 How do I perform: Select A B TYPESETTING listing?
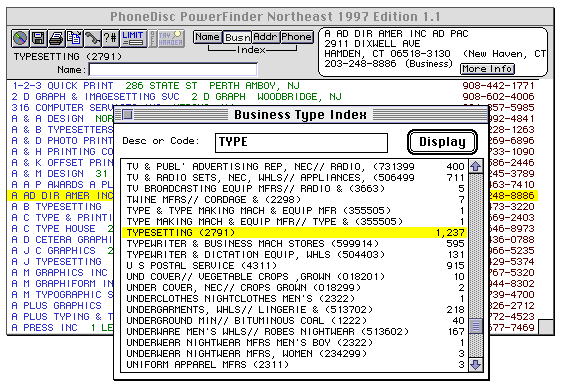click(61, 207)
